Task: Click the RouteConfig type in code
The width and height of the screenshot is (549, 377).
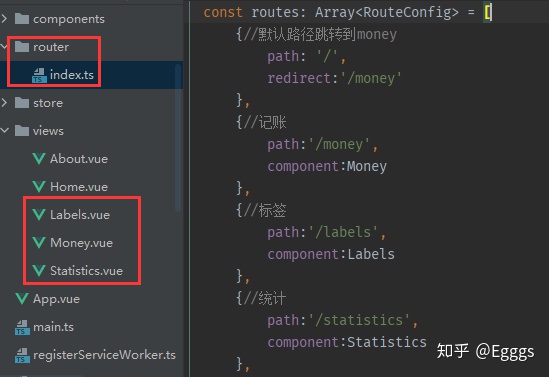Action: (x=407, y=12)
